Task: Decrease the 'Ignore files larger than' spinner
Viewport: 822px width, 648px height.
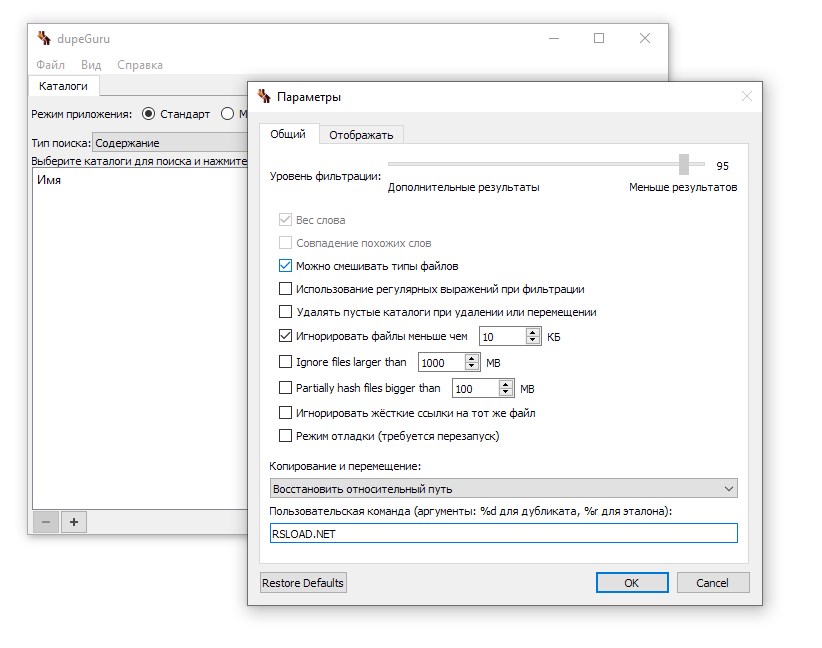Action: point(472,365)
